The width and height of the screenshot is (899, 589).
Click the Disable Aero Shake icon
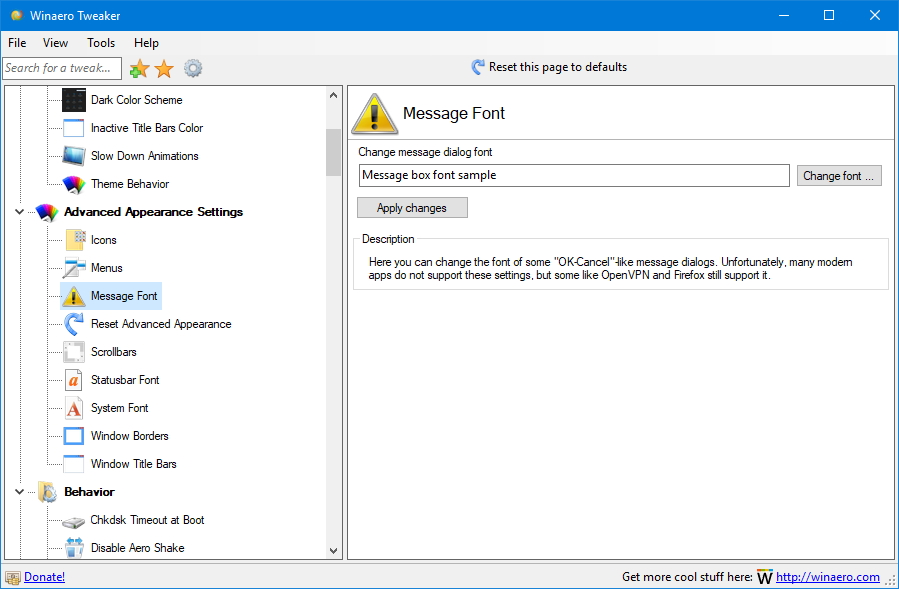[74, 548]
